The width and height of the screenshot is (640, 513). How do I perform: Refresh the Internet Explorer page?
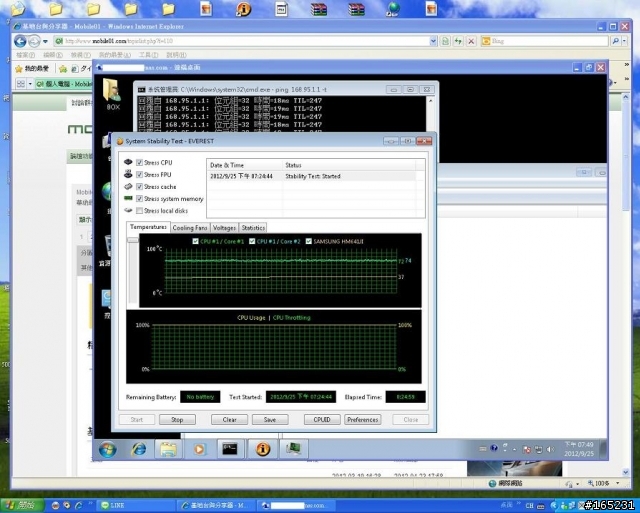[458, 41]
